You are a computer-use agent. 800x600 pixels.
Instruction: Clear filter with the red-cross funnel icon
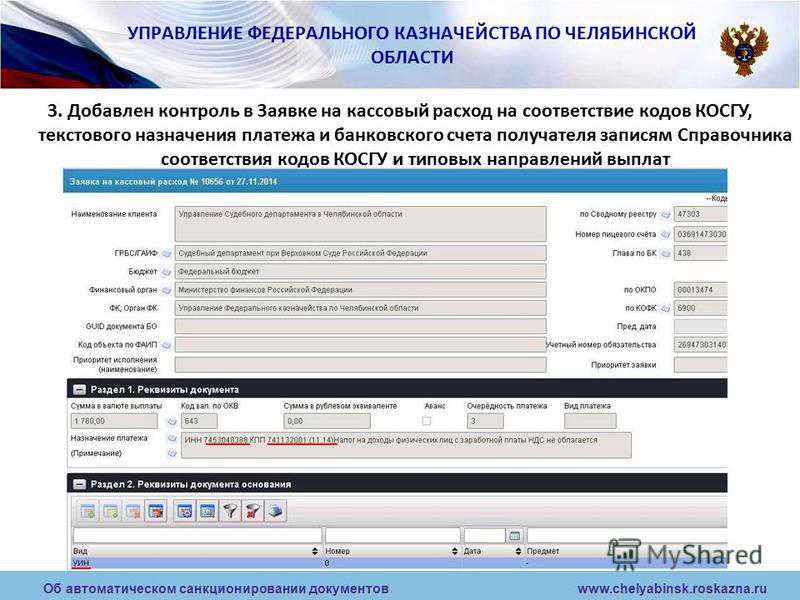253,511
